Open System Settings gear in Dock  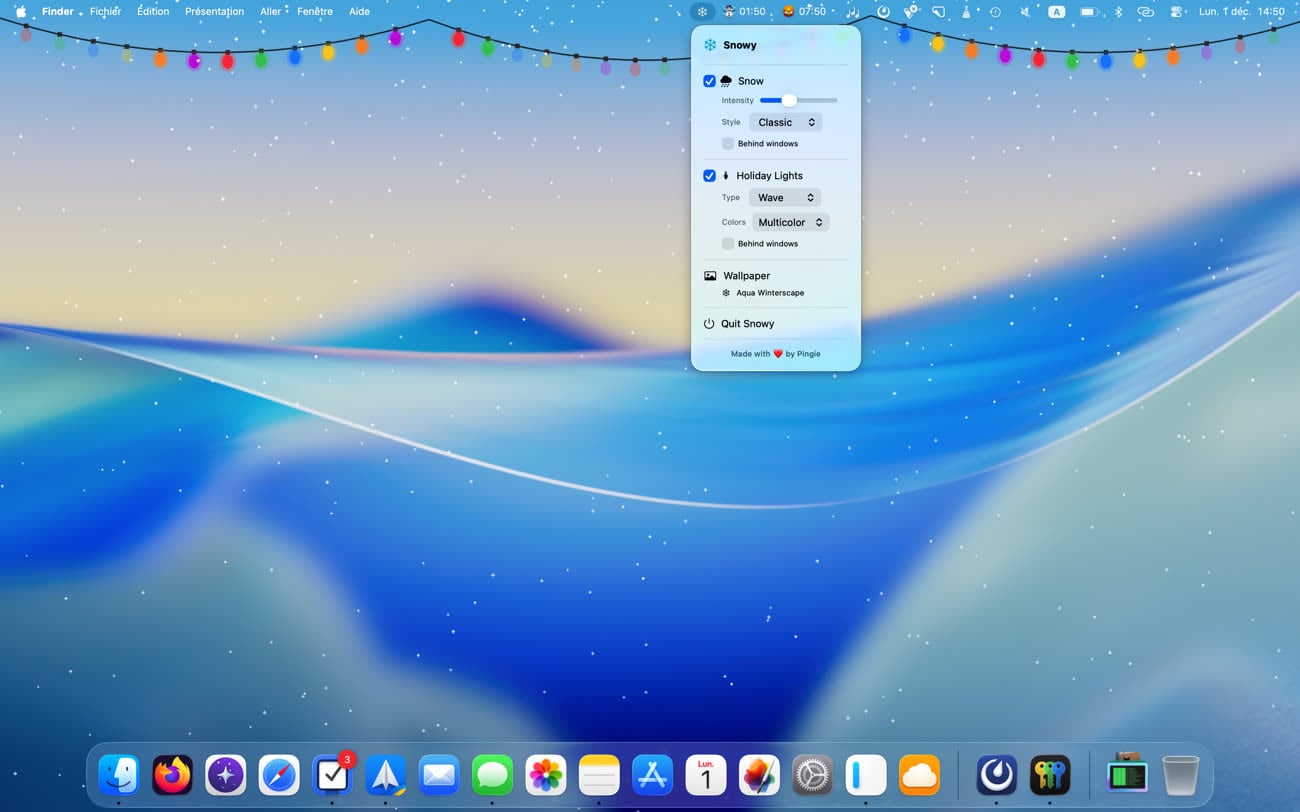(812, 775)
